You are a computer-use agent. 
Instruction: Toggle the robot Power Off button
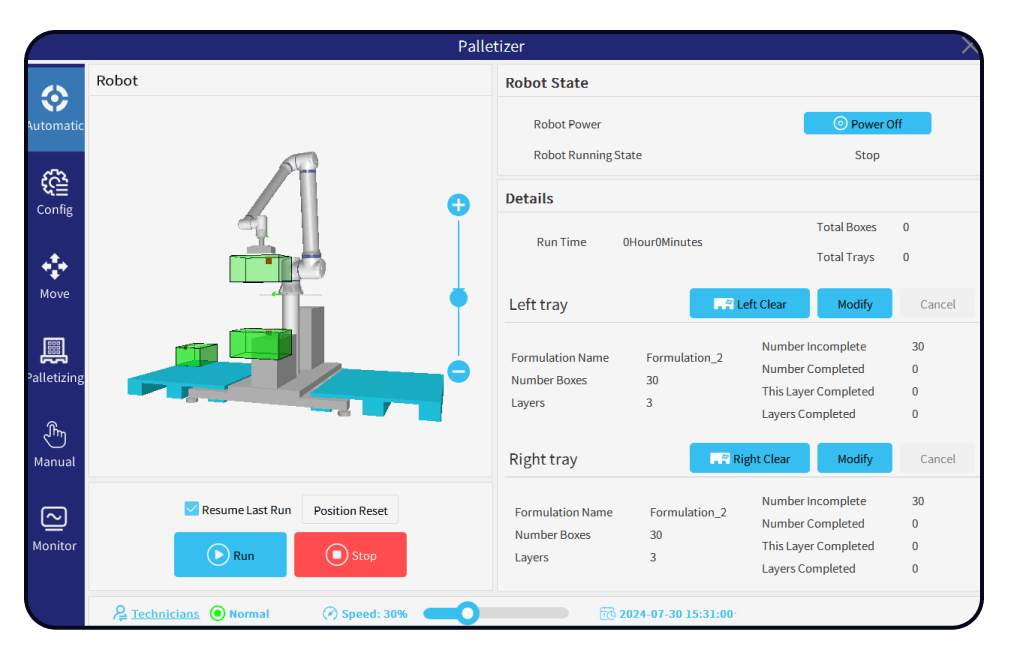coord(867,124)
